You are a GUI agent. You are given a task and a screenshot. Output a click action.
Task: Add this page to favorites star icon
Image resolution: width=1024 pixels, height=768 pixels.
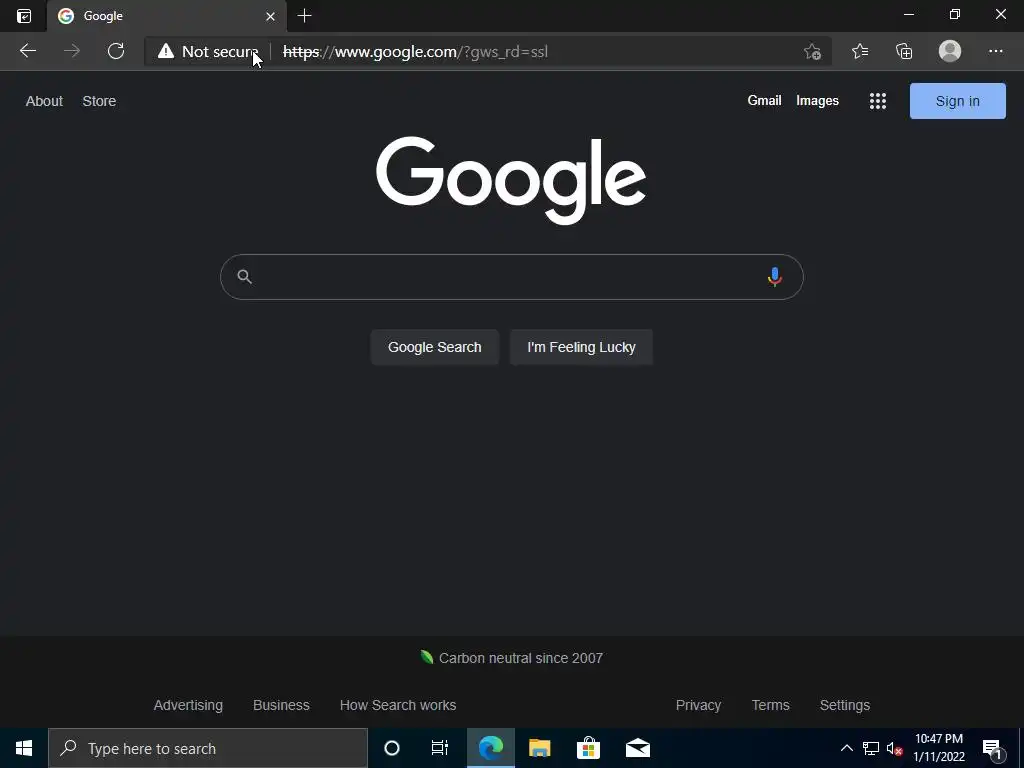click(812, 52)
